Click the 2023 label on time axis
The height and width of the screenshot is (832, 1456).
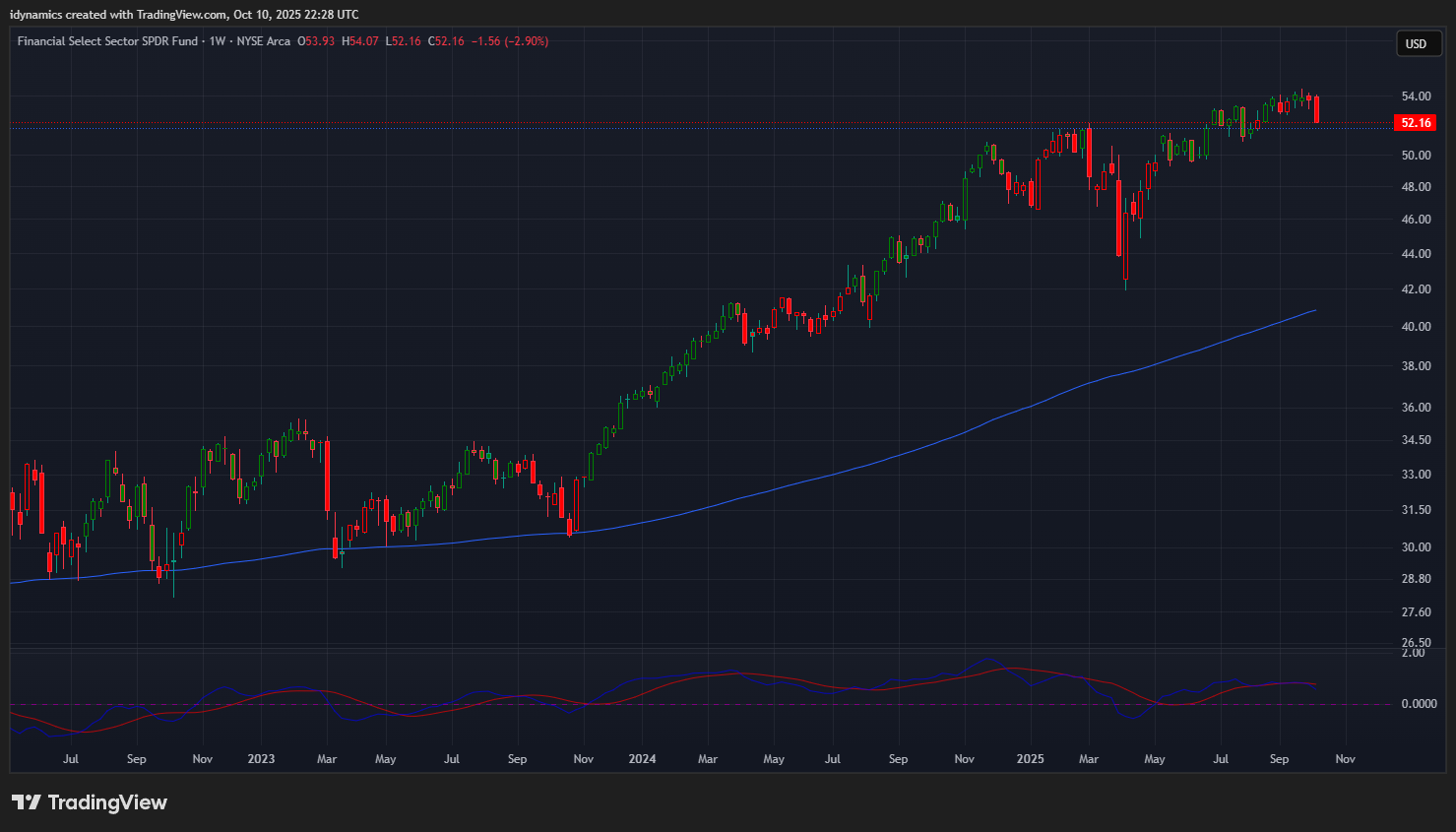click(x=261, y=759)
